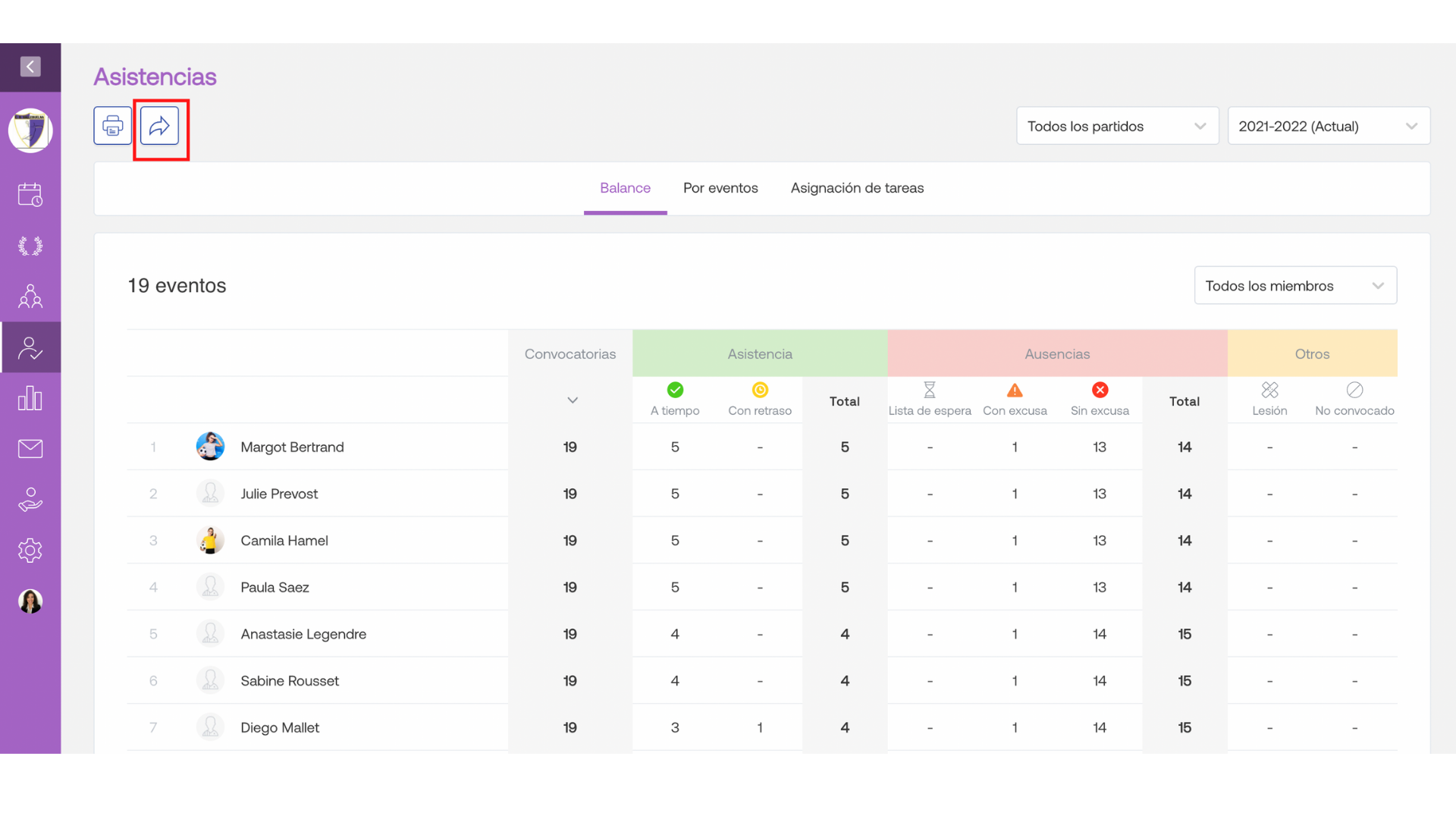Click the Lesión bandage icon
1456x819 pixels.
(1269, 390)
